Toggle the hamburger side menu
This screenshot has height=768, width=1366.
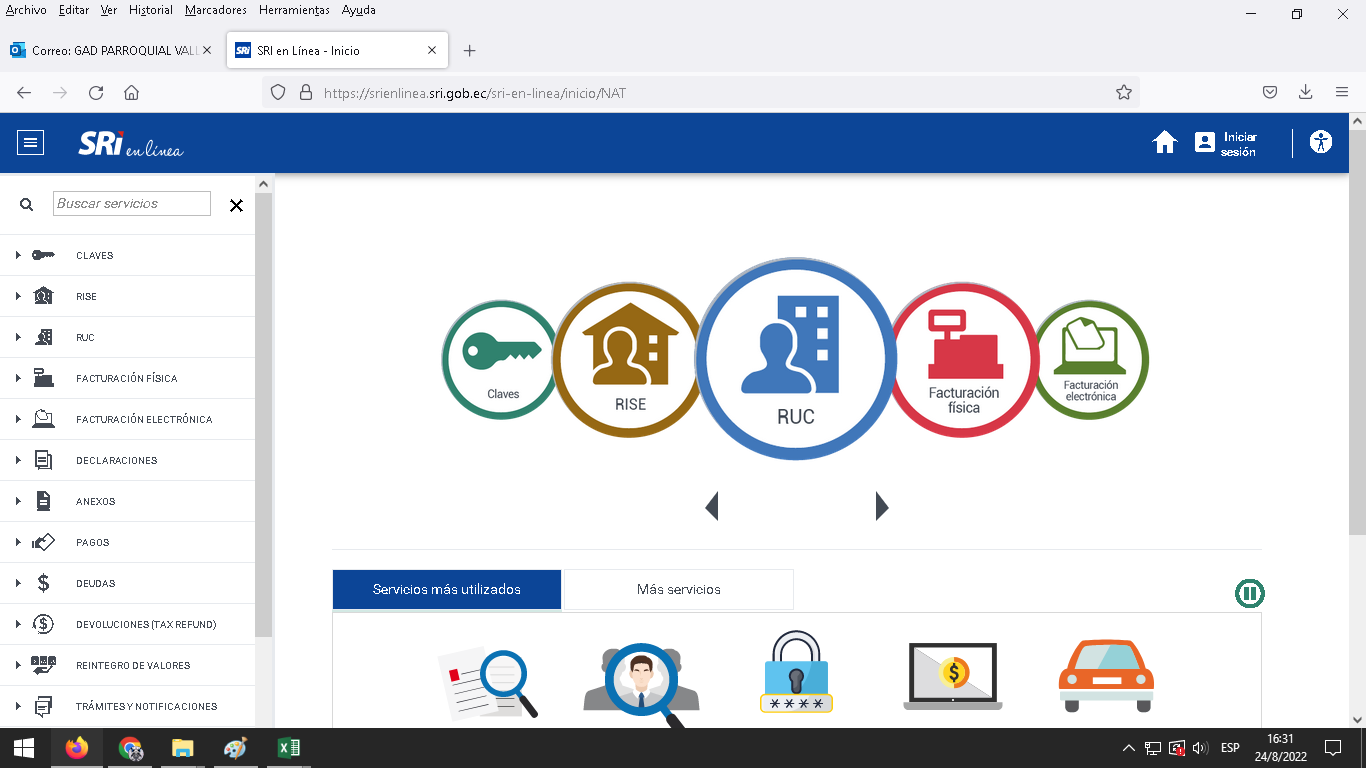[31, 143]
